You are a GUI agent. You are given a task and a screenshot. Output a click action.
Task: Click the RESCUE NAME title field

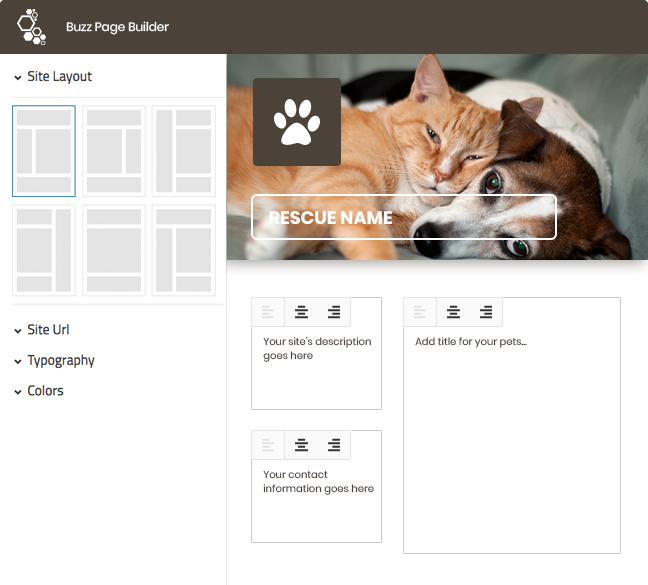click(404, 217)
